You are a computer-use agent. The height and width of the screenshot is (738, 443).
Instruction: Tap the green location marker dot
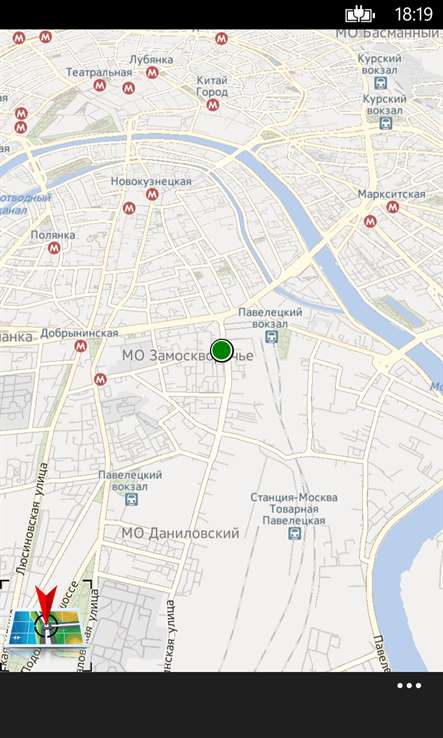222,351
